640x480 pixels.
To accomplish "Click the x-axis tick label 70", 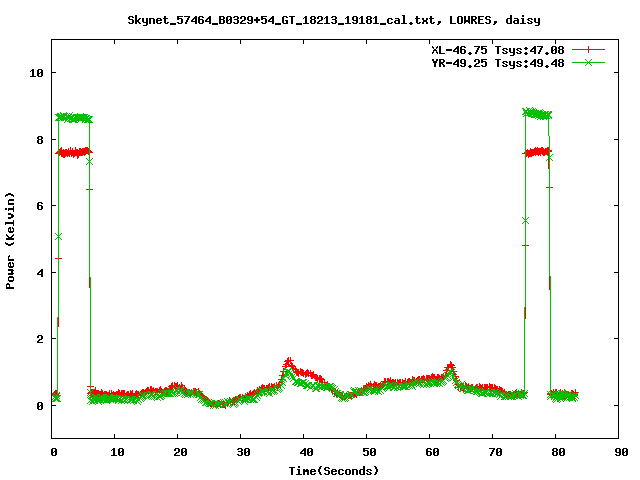I will click(495, 452).
